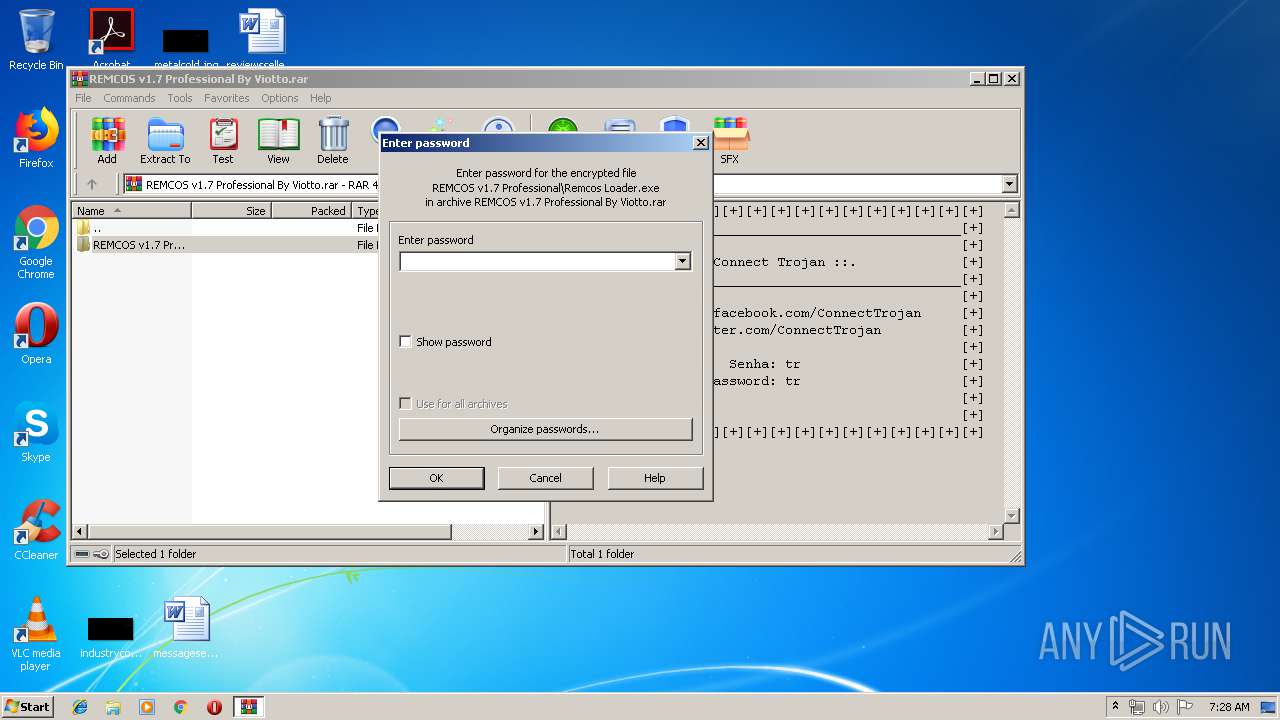Image resolution: width=1280 pixels, height=720 pixels.
Task: Open the Favorites menu
Action: (227, 98)
